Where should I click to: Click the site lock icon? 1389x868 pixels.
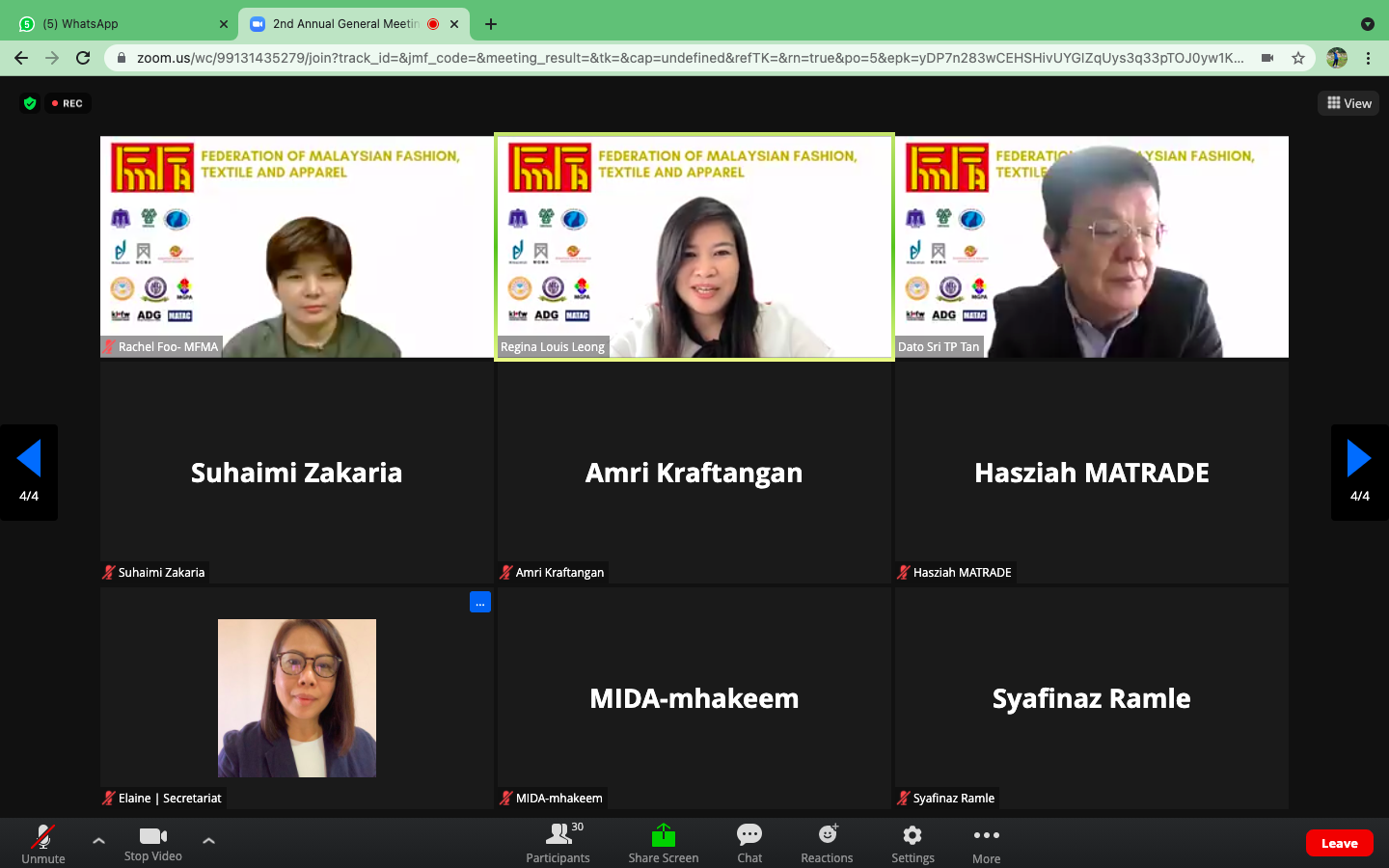pos(122,58)
